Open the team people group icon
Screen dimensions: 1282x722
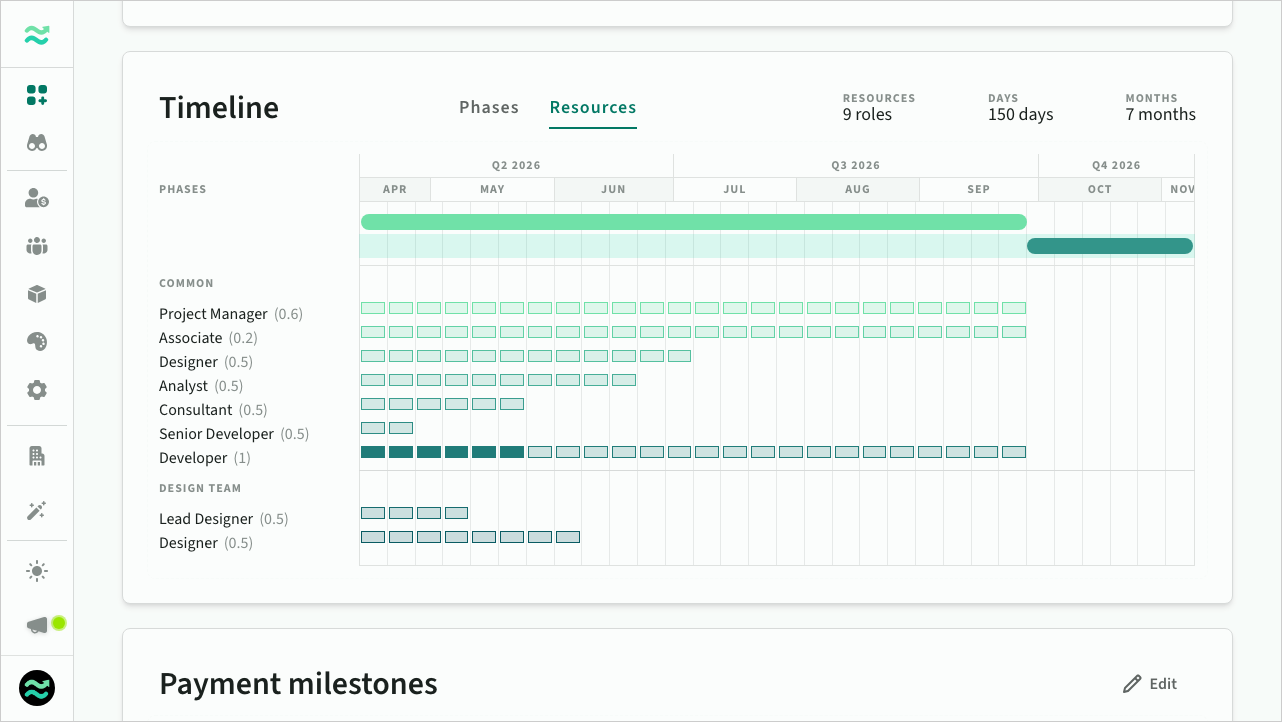[x=37, y=246]
